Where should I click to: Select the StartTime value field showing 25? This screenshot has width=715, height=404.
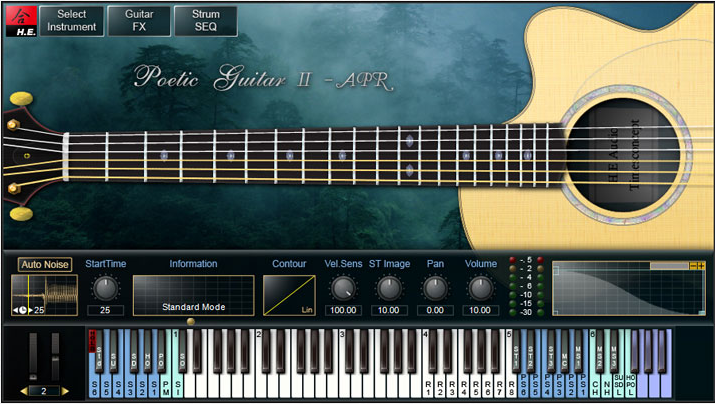point(104,311)
